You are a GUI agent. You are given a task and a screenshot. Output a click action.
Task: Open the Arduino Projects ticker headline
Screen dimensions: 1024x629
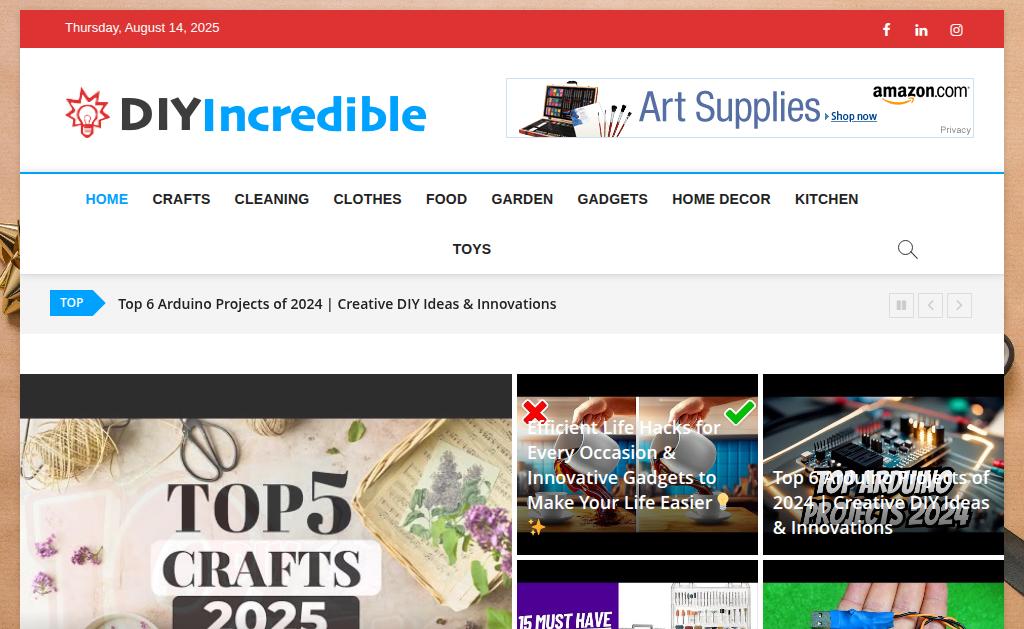(x=337, y=304)
